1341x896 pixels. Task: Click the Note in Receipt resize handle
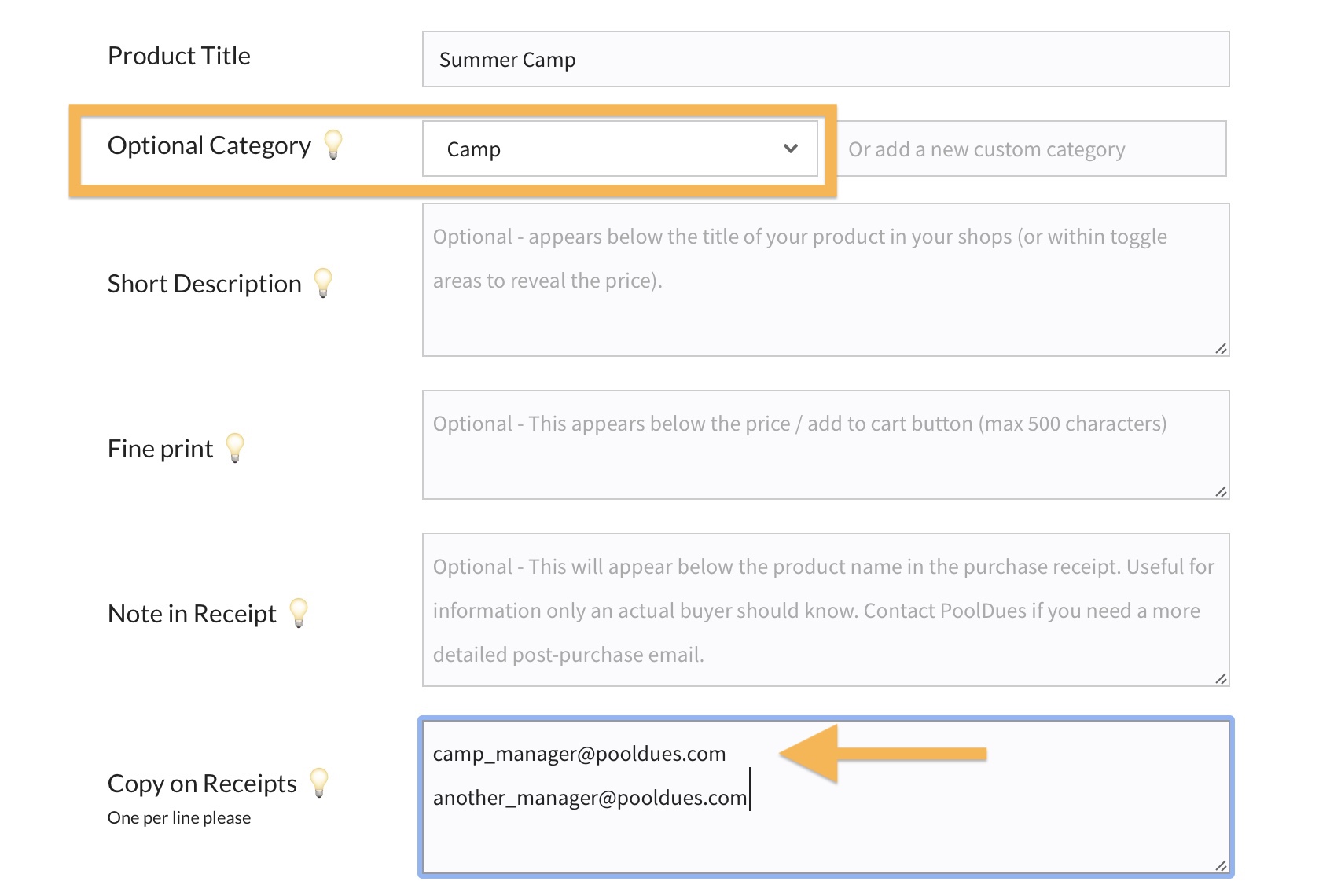(x=1221, y=678)
